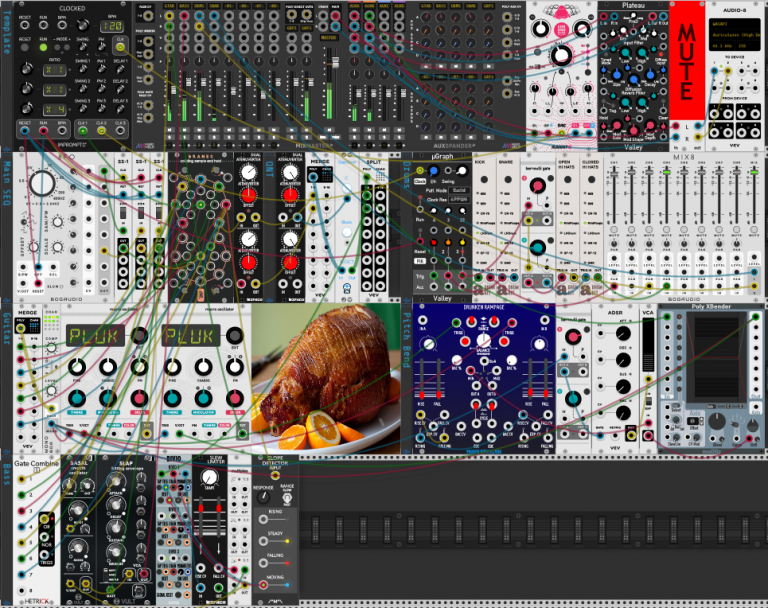Mute CH1 on the MIX8 mixer

[614, 229]
